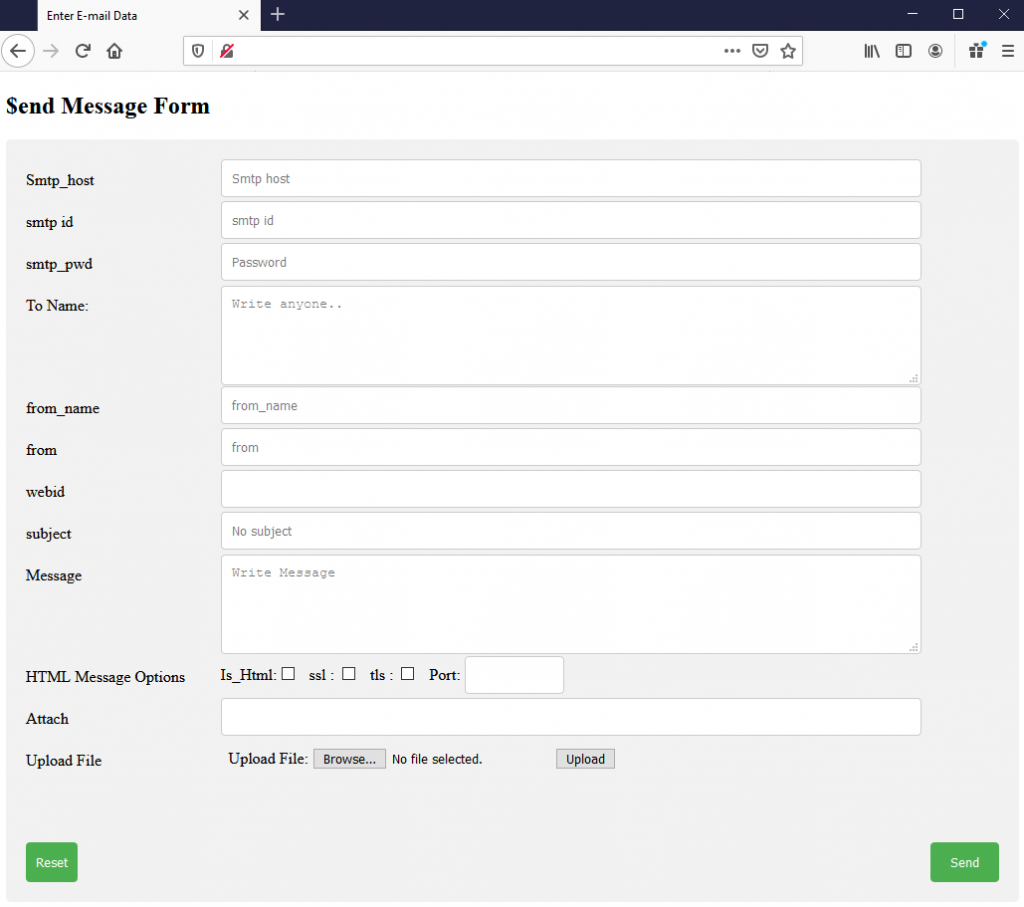1024x907 pixels.
Task: Click the green Reset button
Action: pyautogui.click(x=52, y=862)
